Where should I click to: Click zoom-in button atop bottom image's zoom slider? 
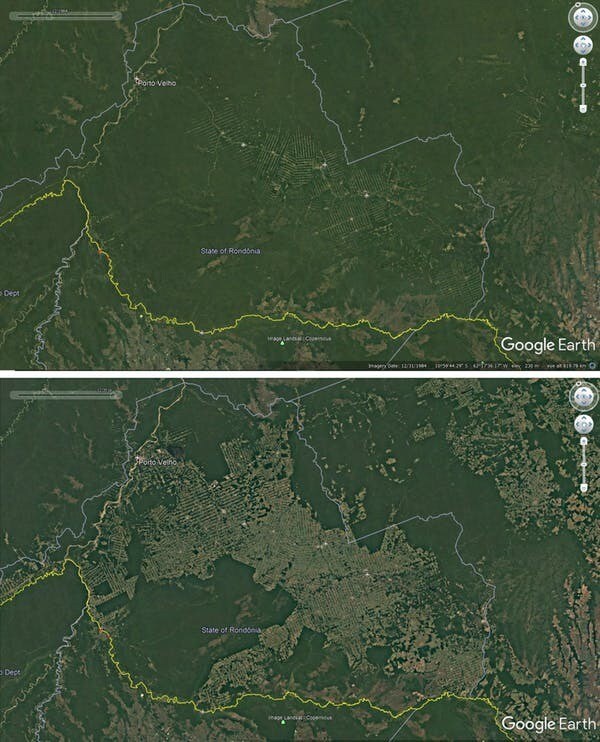pyautogui.click(x=583, y=441)
